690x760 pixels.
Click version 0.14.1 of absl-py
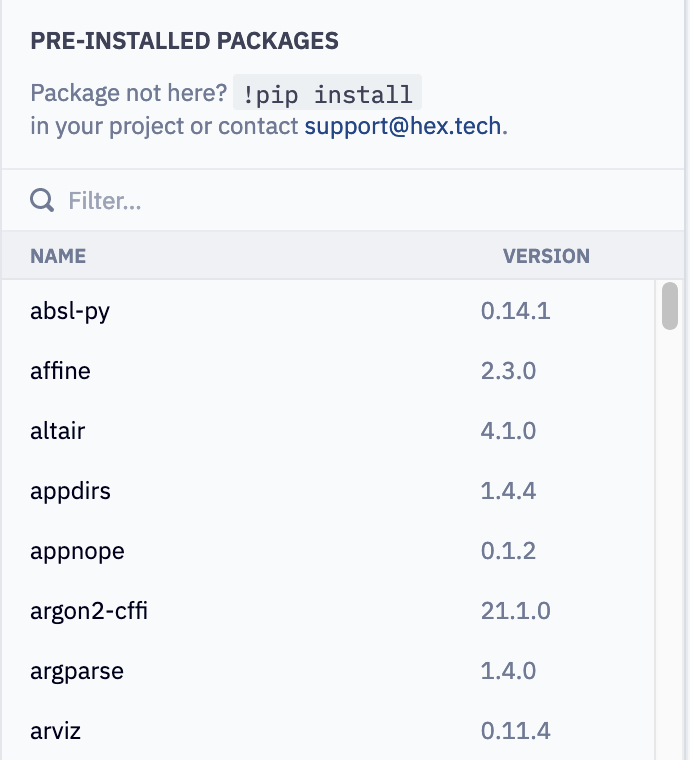(515, 311)
